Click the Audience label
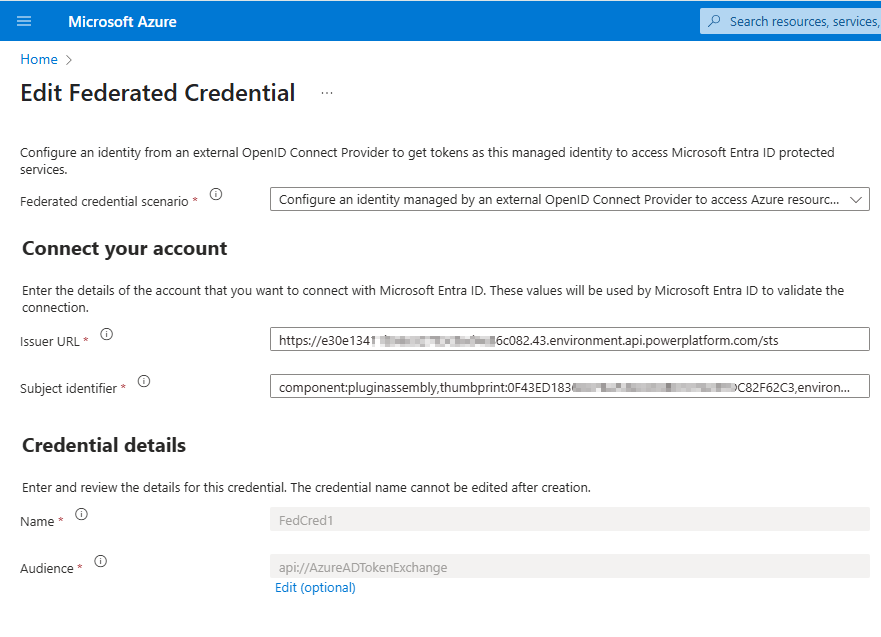Image resolution: width=881 pixels, height=637 pixels. click(x=47, y=568)
